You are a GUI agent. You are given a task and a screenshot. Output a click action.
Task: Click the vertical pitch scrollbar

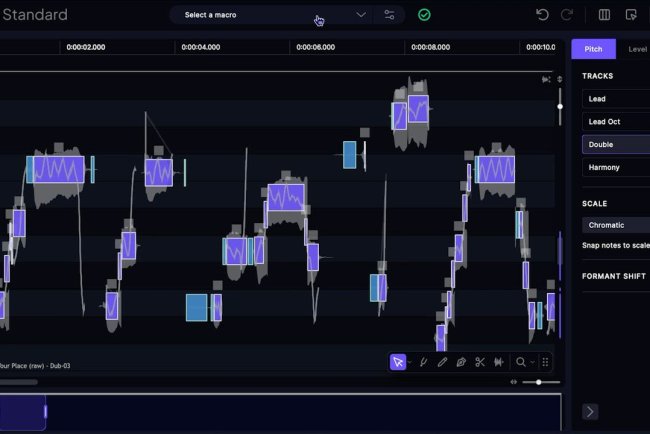coord(560,285)
